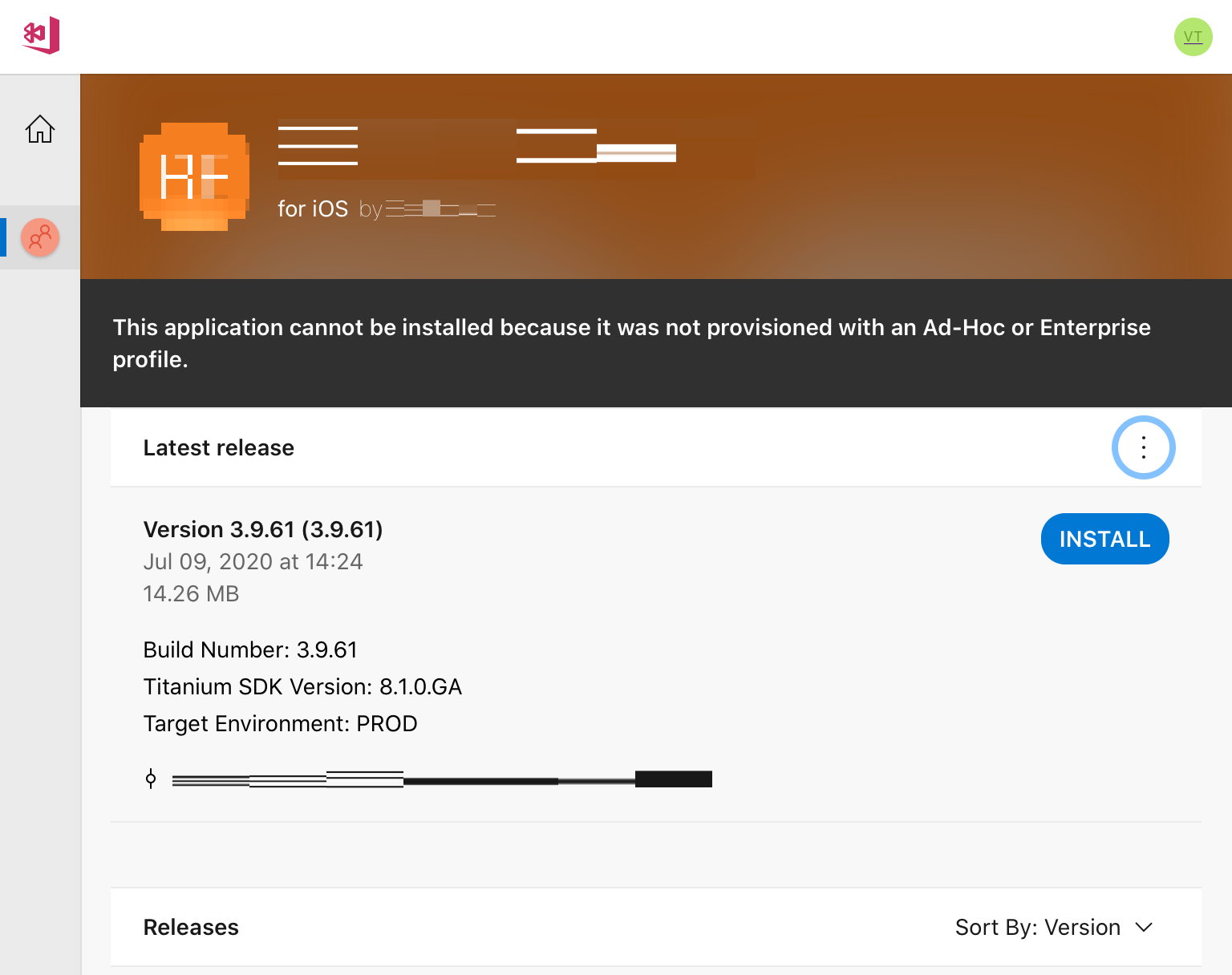
Task: Click the release notes text line
Action: coord(441,778)
